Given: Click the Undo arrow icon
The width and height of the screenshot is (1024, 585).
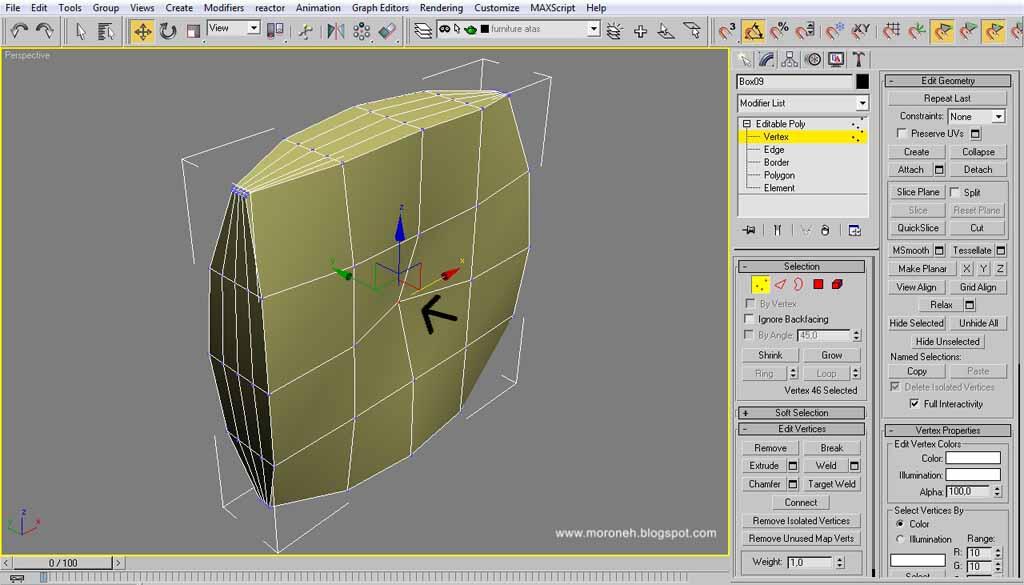Looking at the screenshot, I should point(19,32).
